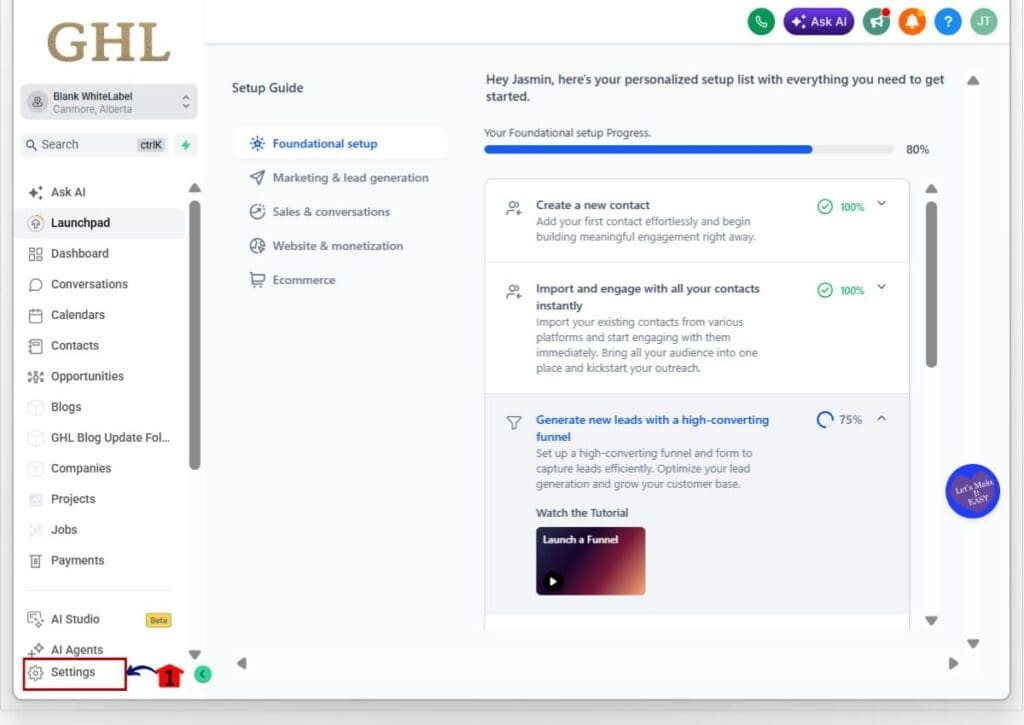Screen dimensions: 1024x725
Task: Collapse the sidebar with green chevron button
Action: (203, 674)
